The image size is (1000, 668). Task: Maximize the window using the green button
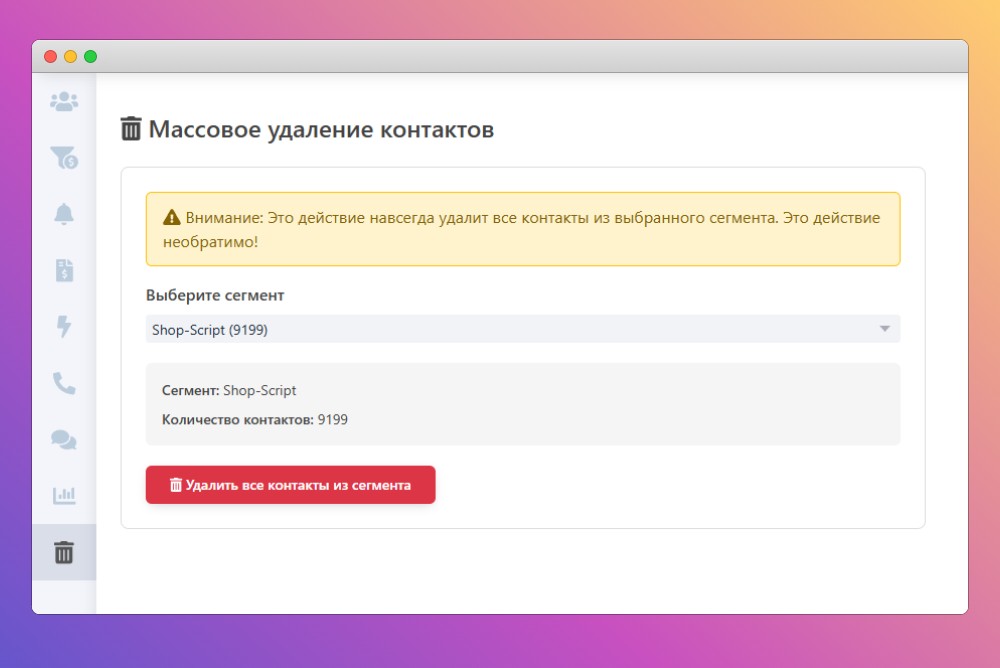click(x=90, y=57)
